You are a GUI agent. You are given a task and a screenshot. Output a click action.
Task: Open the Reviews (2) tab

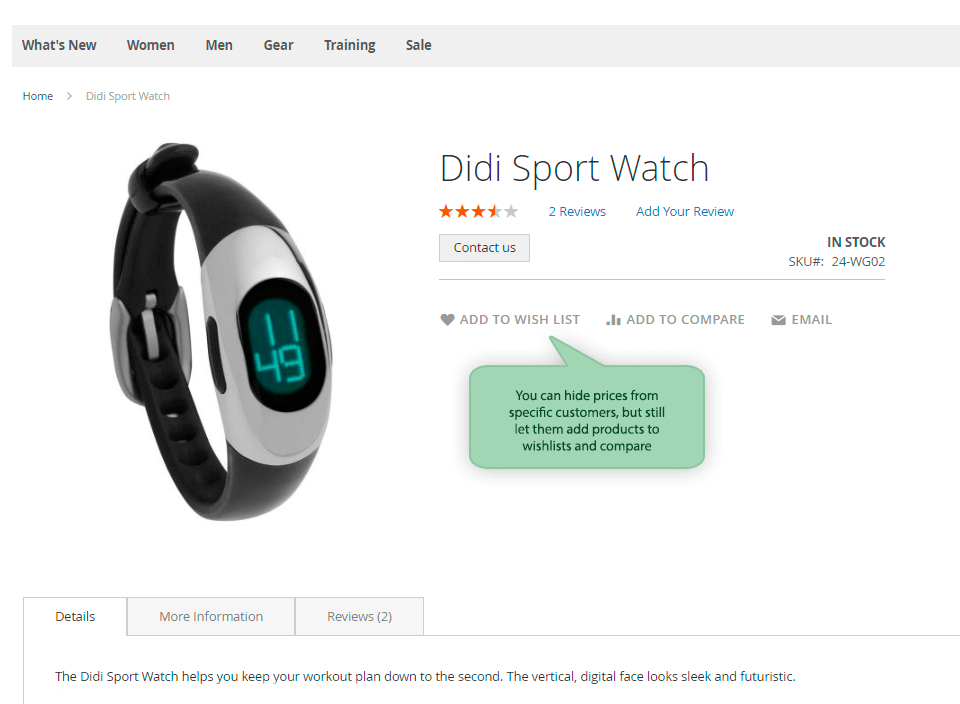click(x=359, y=616)
